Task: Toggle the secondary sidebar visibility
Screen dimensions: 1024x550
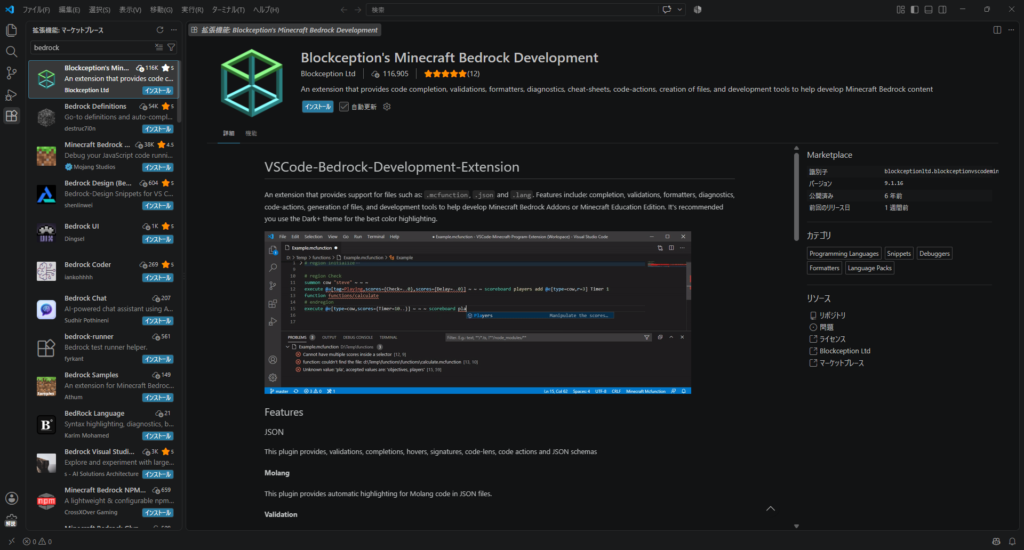Action: click(x=942, y=10)
